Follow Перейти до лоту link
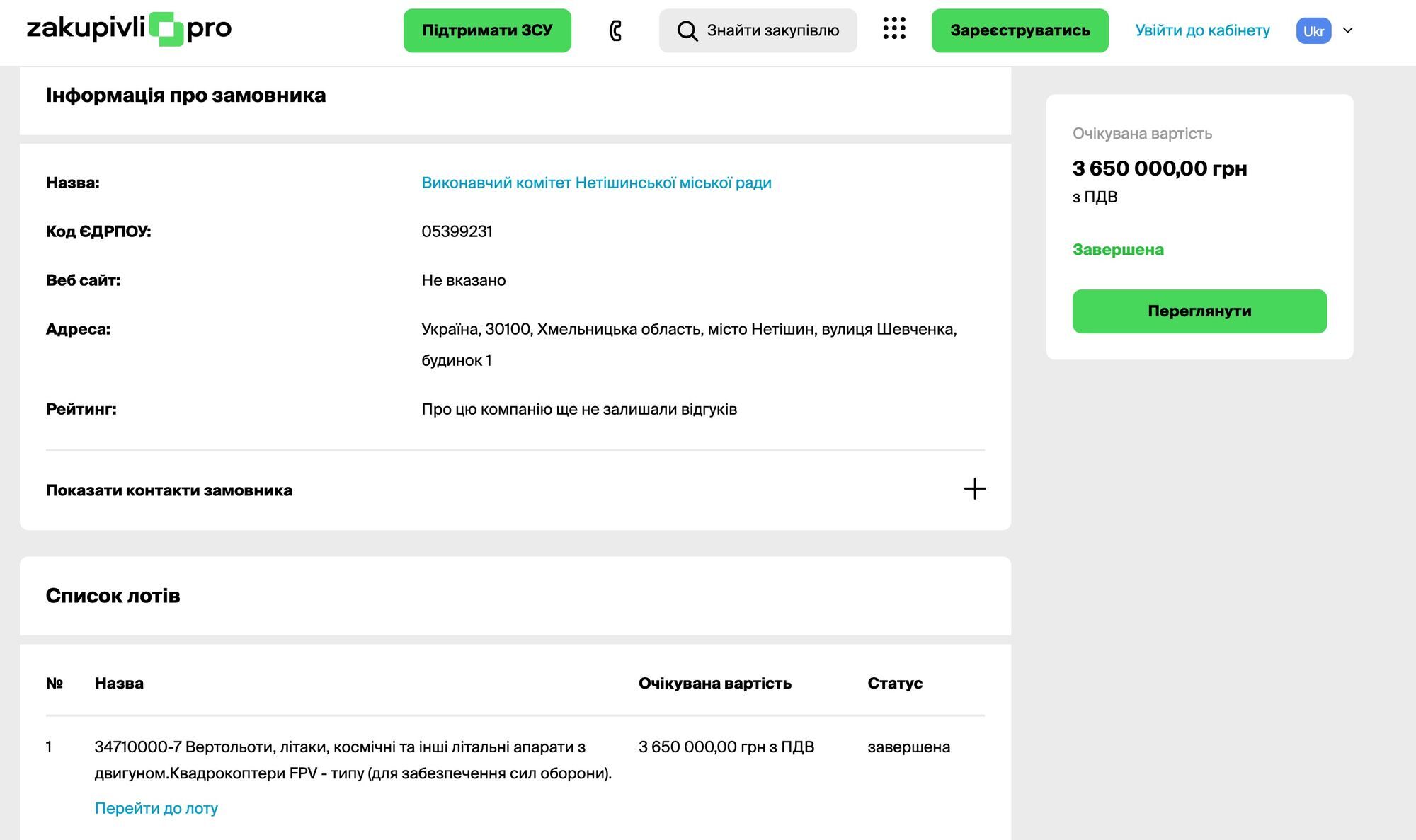This screenshot has height=840, width=1416. pyautogui.click(x=156, y=808)
